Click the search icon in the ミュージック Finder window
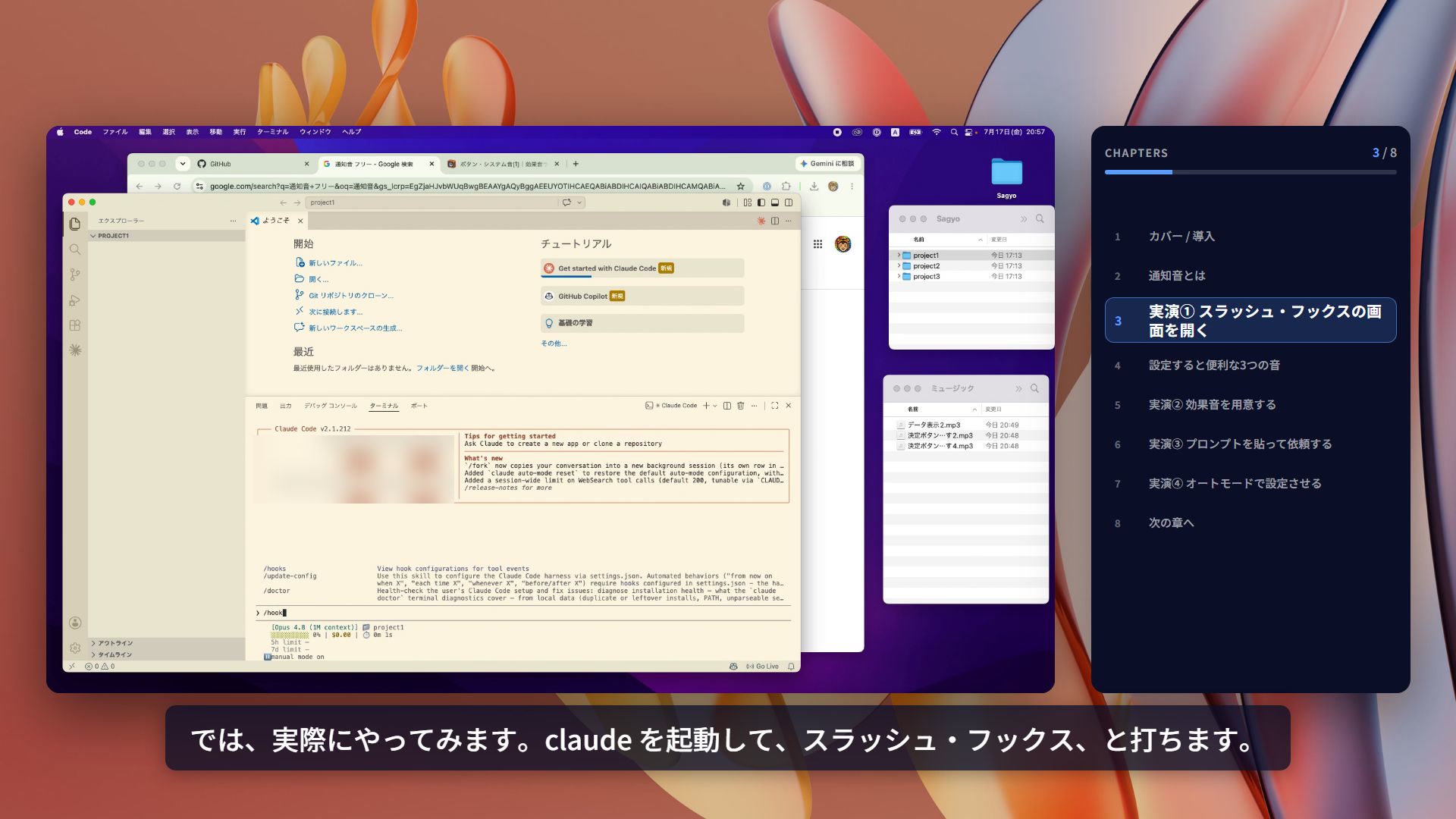Image resolution: width=1456 pixels, height=819 pixels. [1034, 388]
